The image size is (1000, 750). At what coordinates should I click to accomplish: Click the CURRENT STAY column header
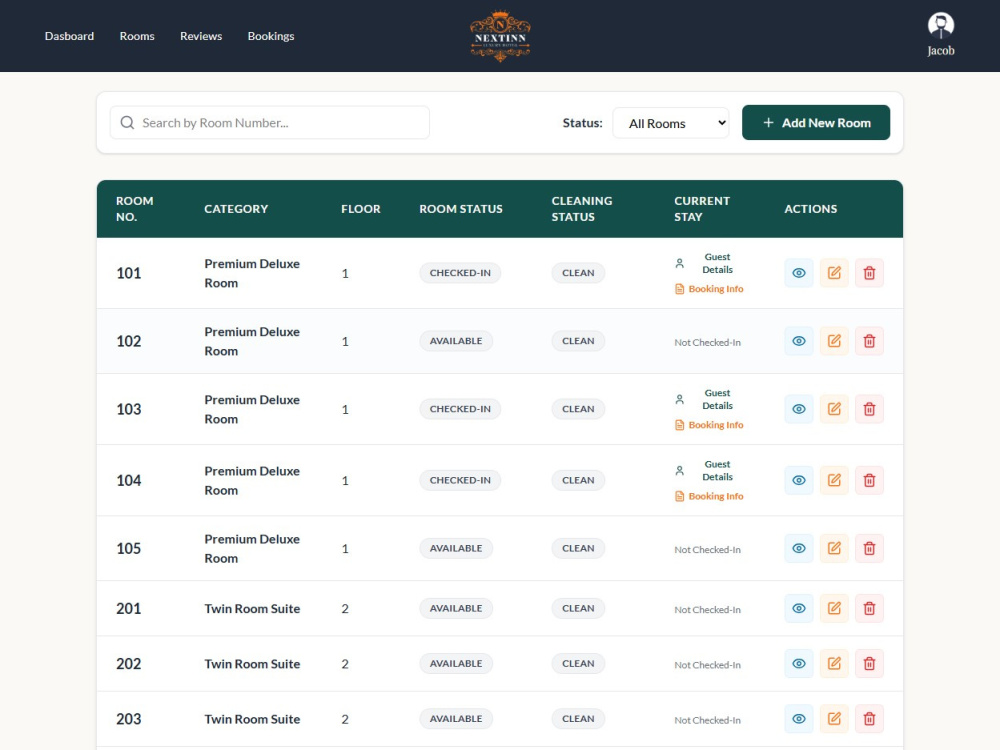click(702, 209)
